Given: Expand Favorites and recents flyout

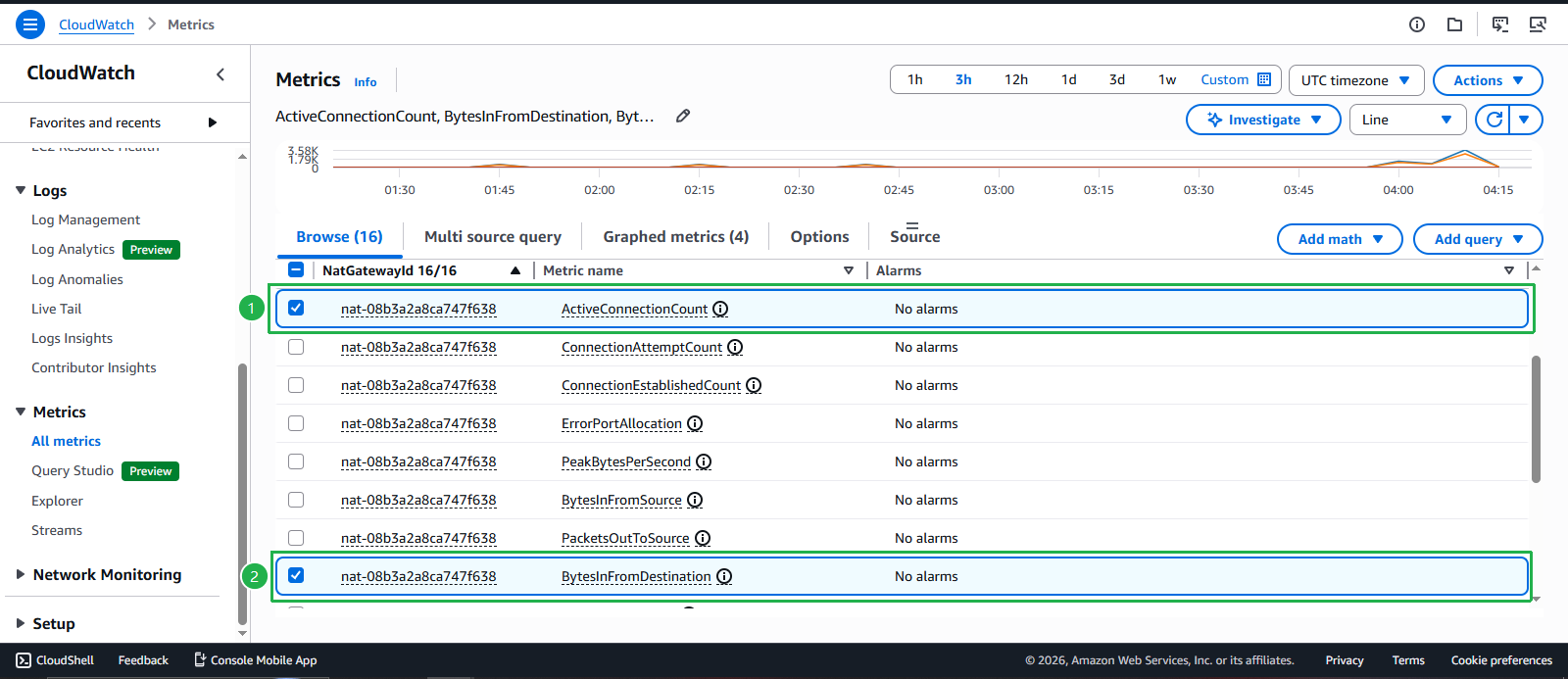Looking at the screenshot, I should [x=213, y=122].
